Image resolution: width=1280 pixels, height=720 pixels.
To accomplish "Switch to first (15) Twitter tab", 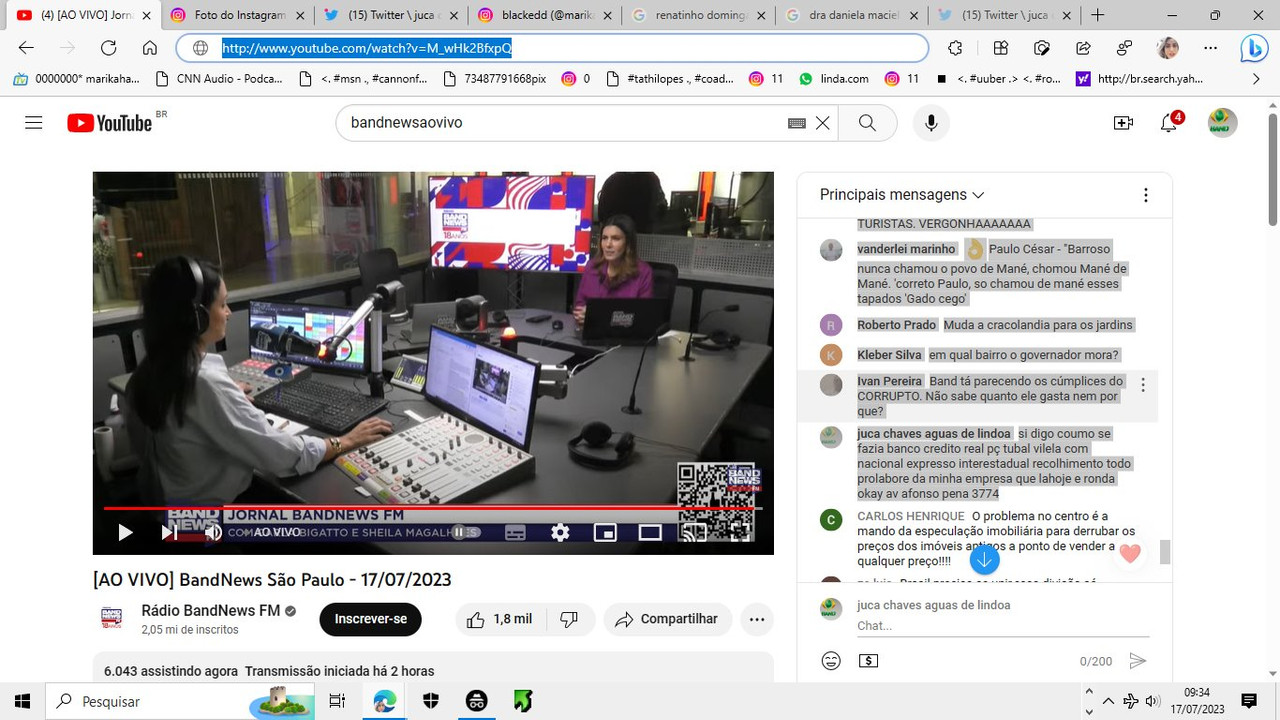I will click(x=390, y=15).
